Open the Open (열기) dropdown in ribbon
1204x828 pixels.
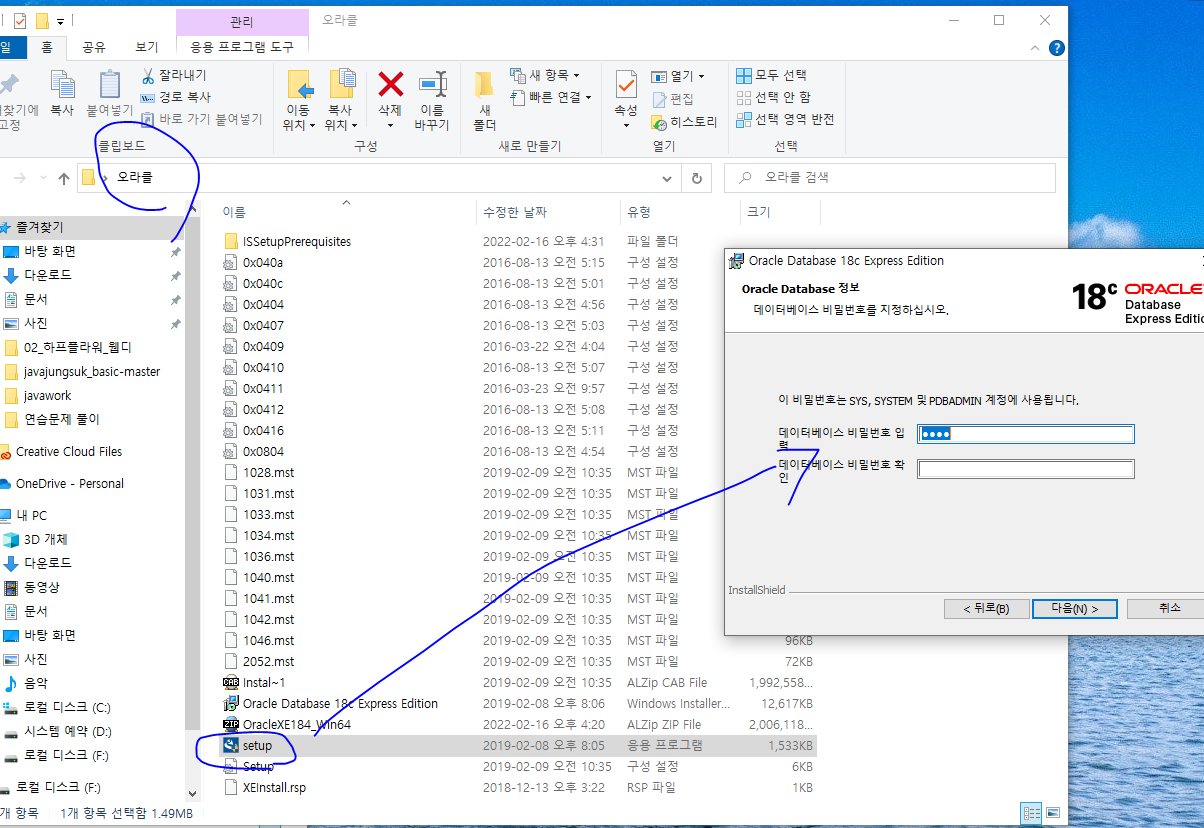pyautogui.click(x=678, y=76)
